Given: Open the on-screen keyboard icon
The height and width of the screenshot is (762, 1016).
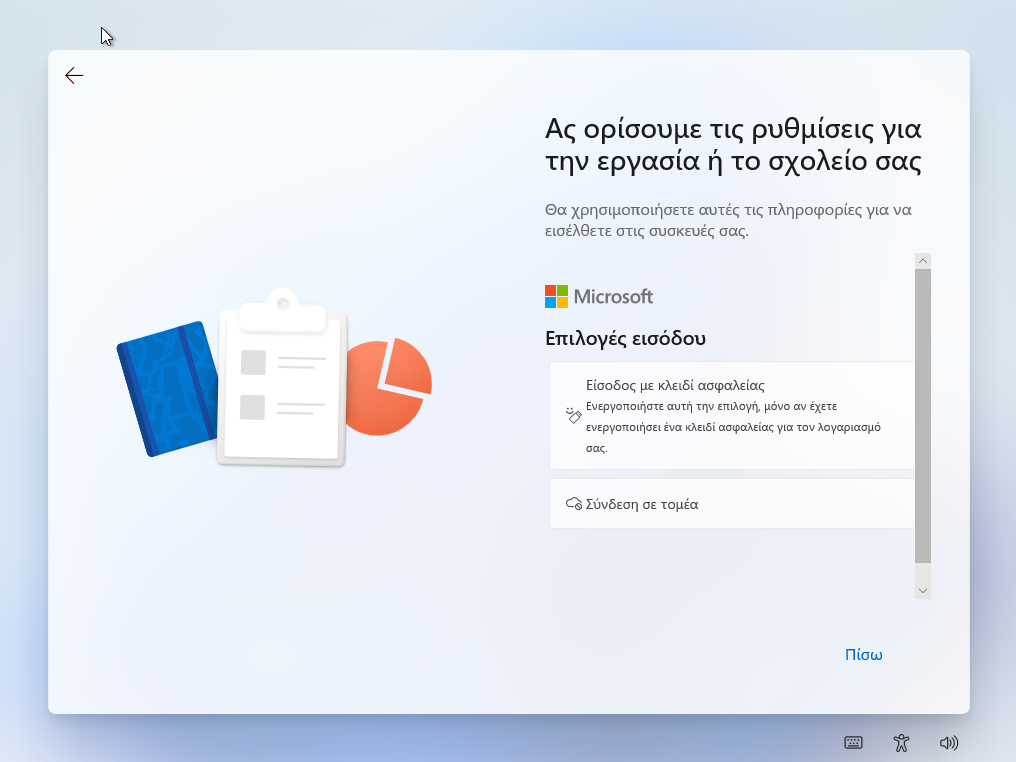Looking at the screenshot, I should pos(853,743).
